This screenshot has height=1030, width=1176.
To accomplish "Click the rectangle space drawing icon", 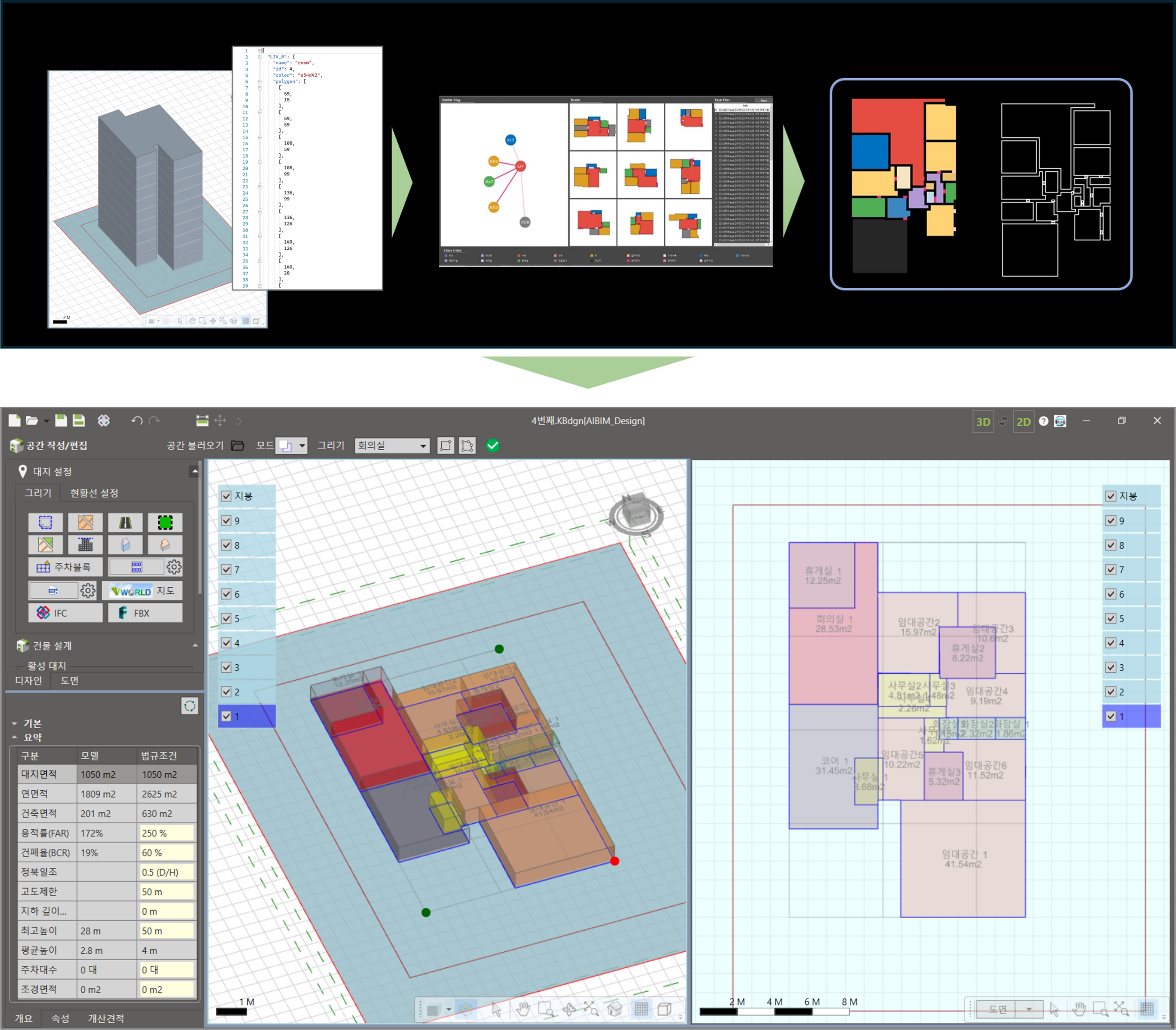I will click(446, 446).
